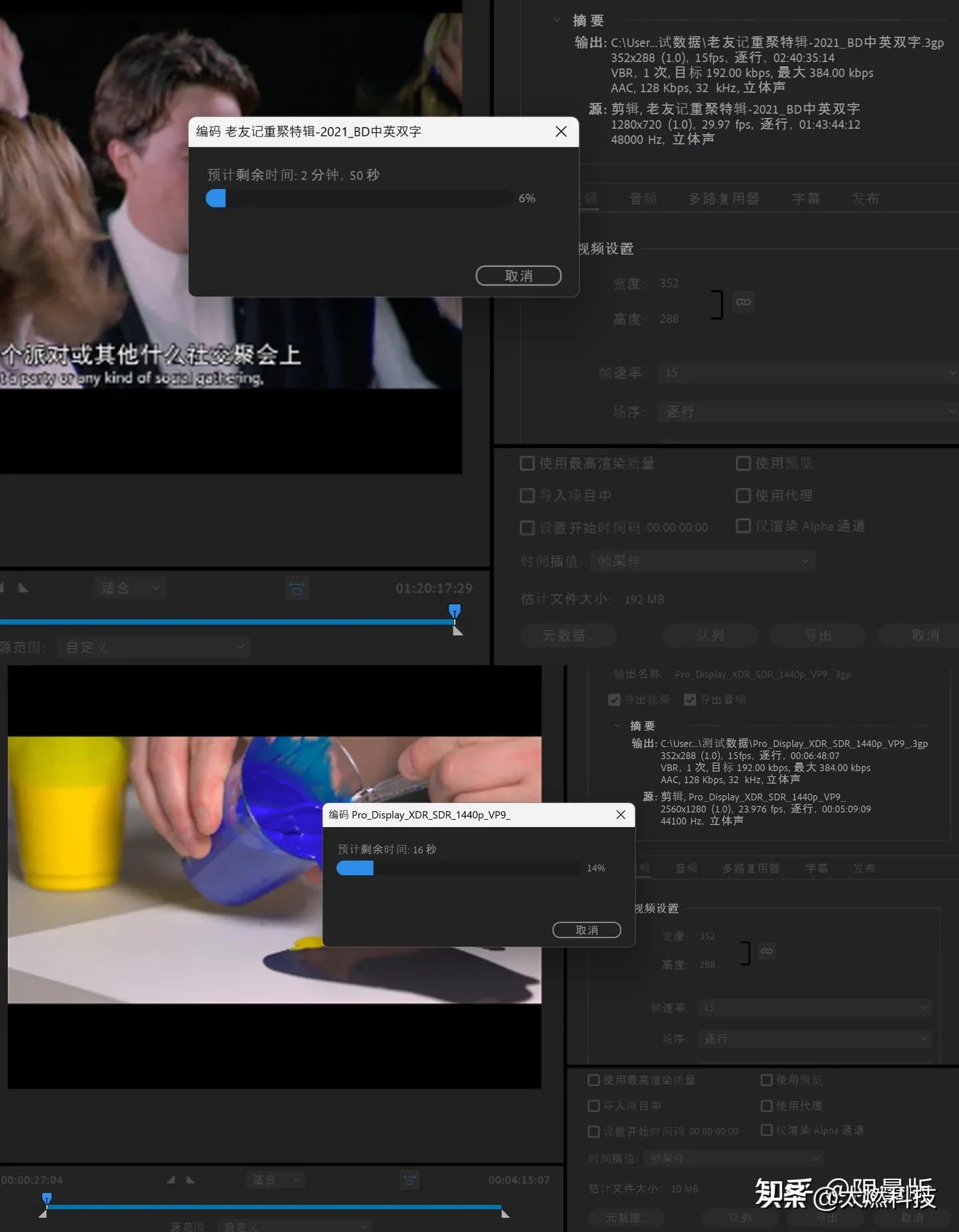The width and height of the screenshot is (959, 1232).
Task: Close the 老友记重聚特辑 encoding dialog with X
Action: (561, 132)
